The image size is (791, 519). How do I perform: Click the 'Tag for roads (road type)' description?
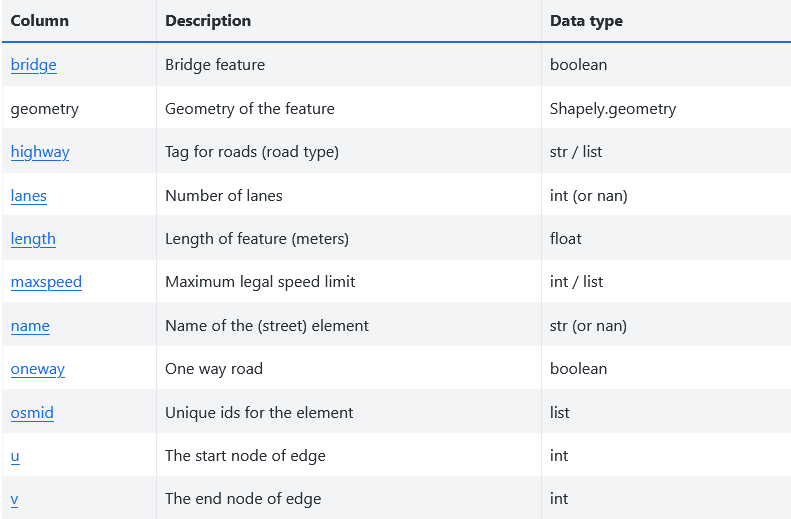(x=252, y=152)
